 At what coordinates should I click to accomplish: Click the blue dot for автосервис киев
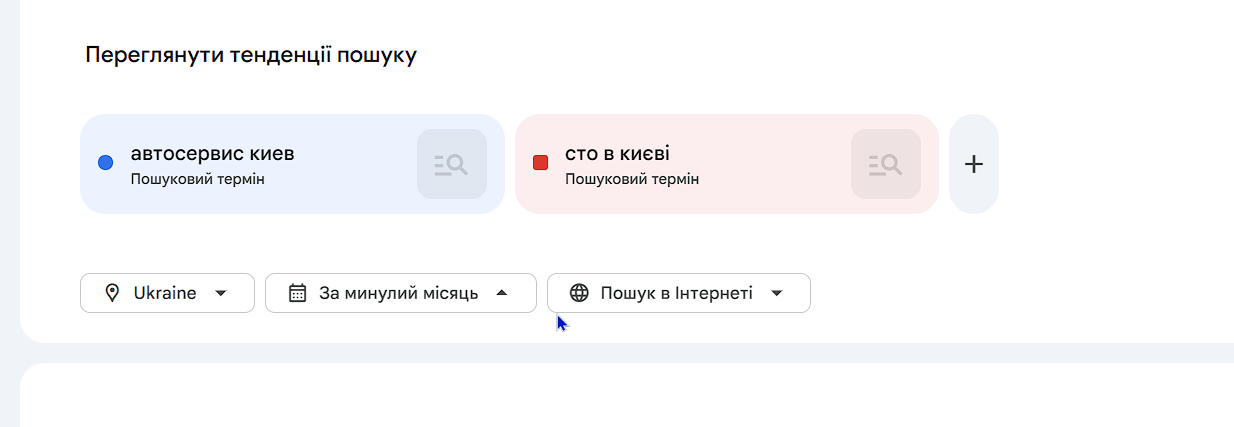[105, 163]
